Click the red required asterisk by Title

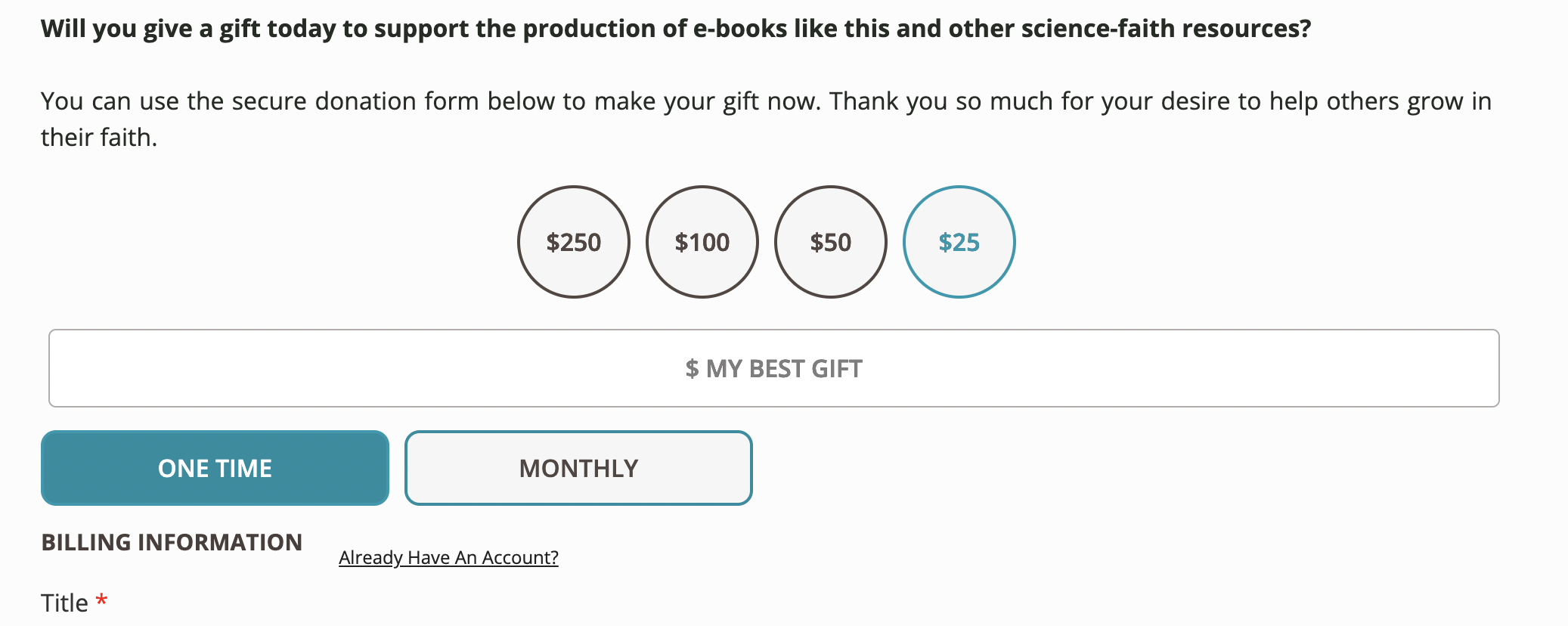[x=101, y=600]
